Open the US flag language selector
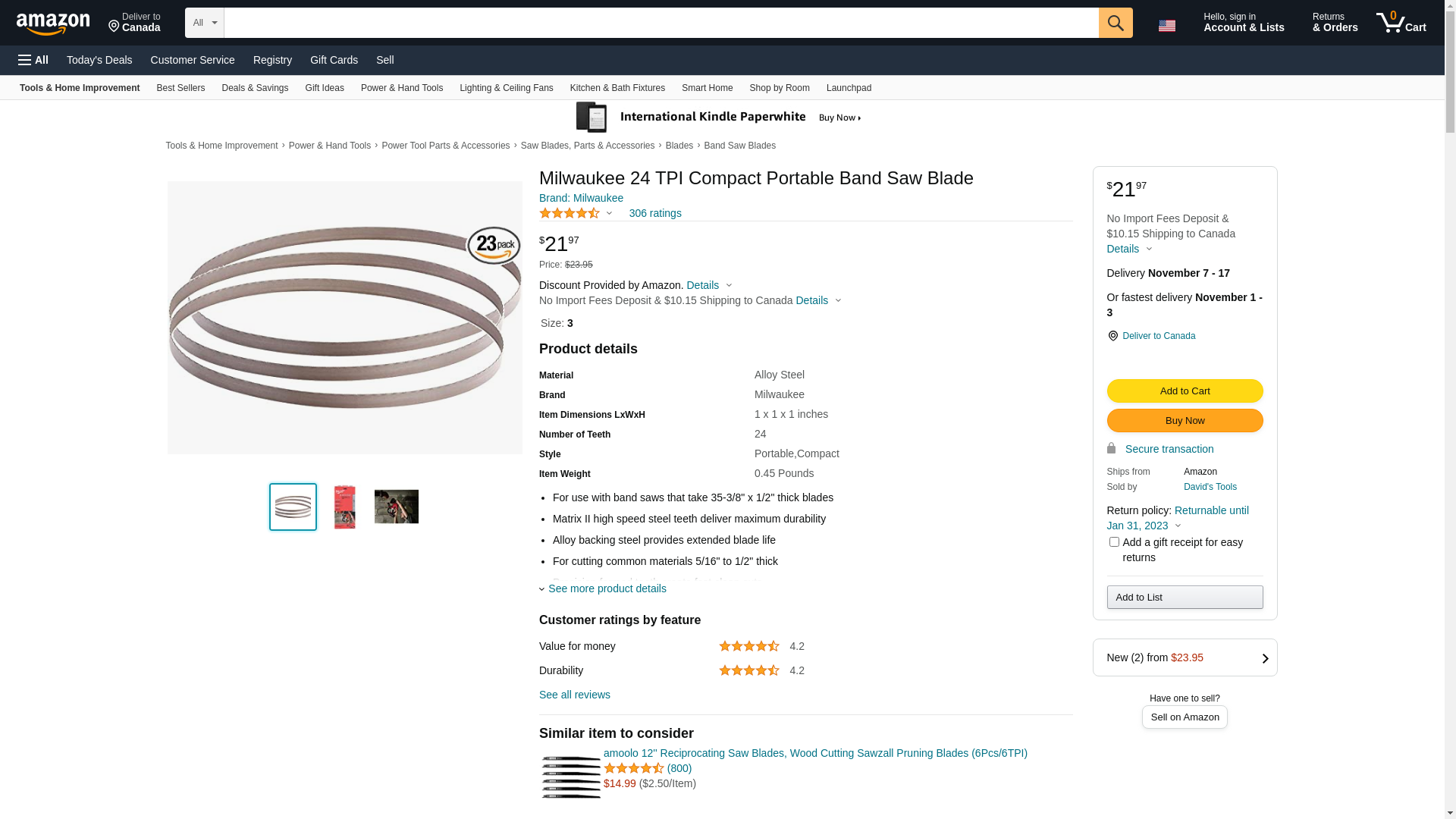 [x=1166, y=26]
